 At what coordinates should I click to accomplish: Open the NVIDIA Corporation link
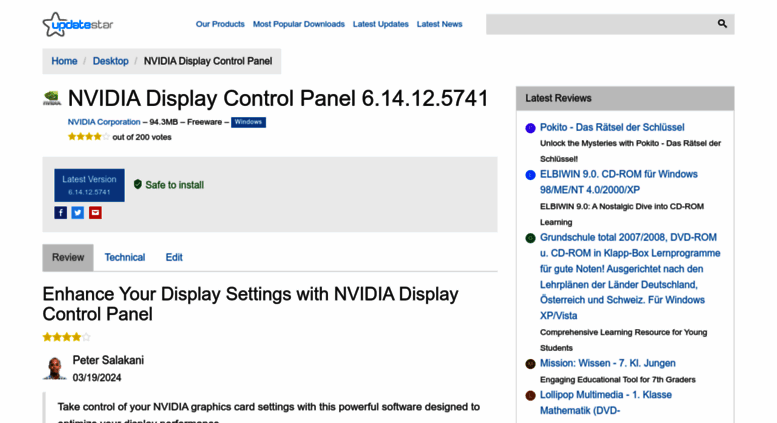pos(104,122)
